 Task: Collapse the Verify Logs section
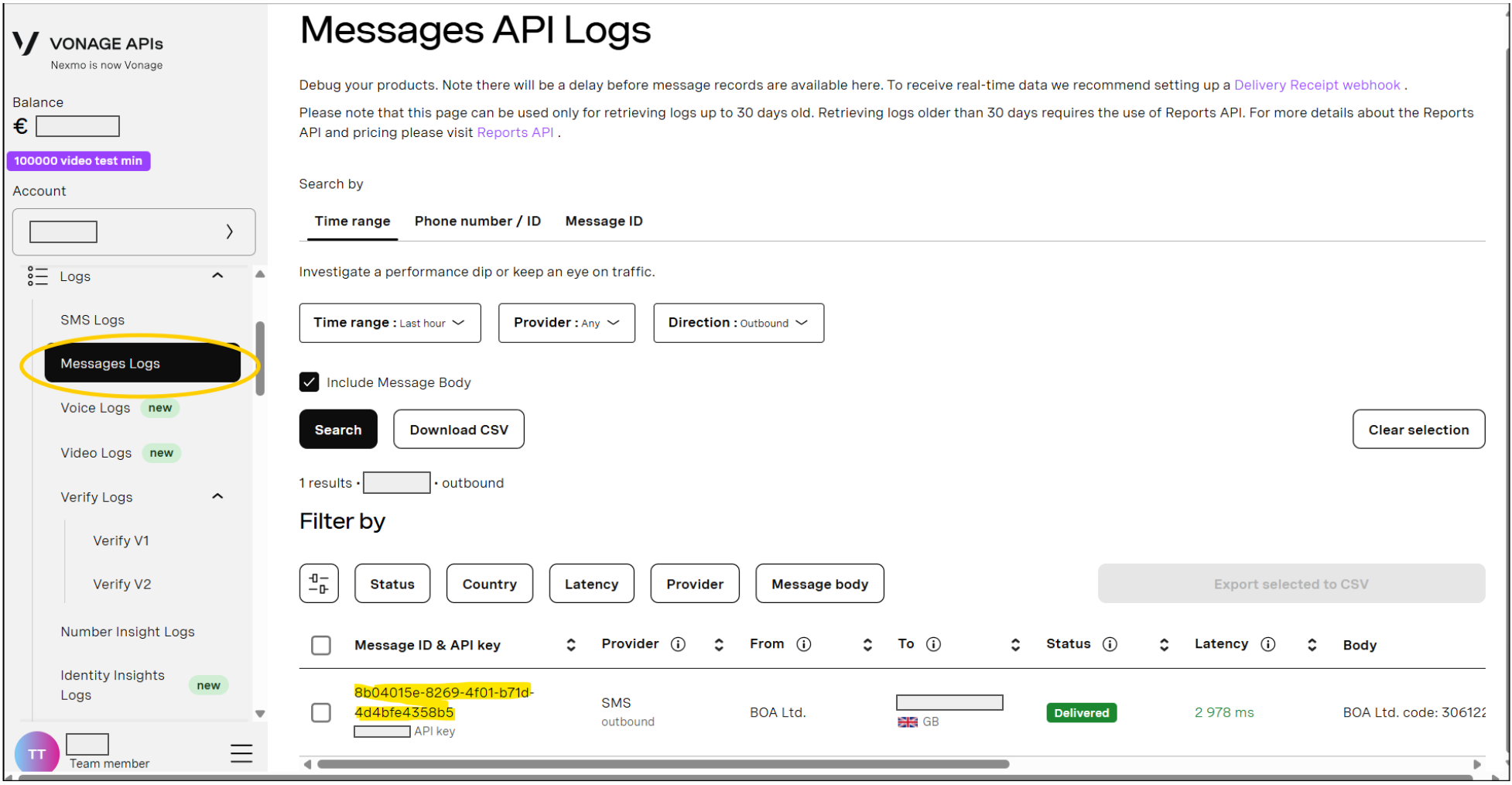[x=217, y=496]
